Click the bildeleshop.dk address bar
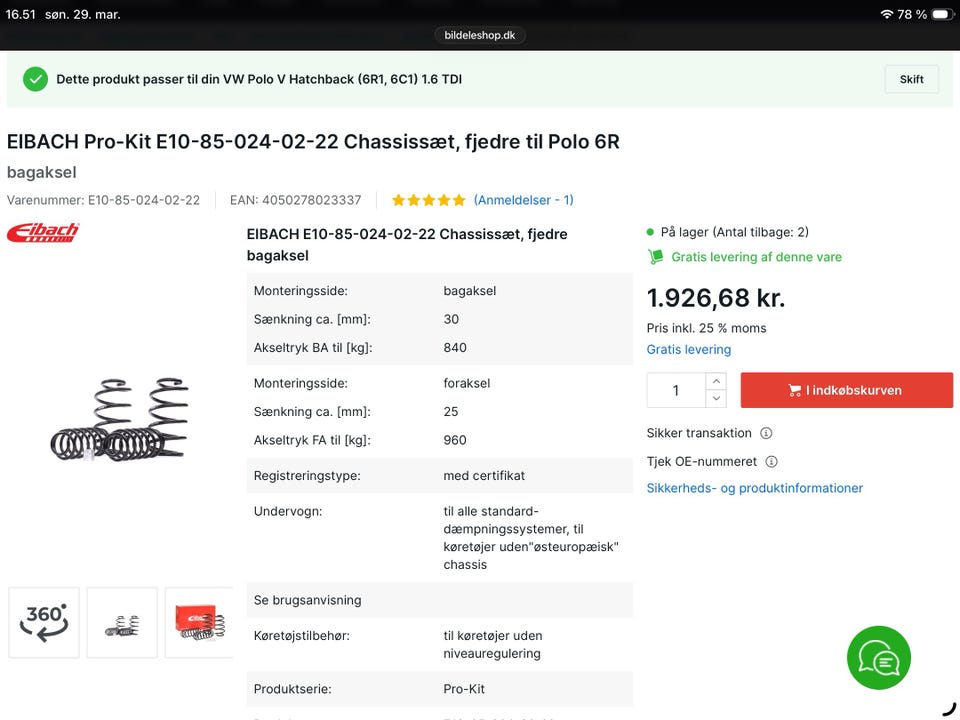 coord(481,35)
